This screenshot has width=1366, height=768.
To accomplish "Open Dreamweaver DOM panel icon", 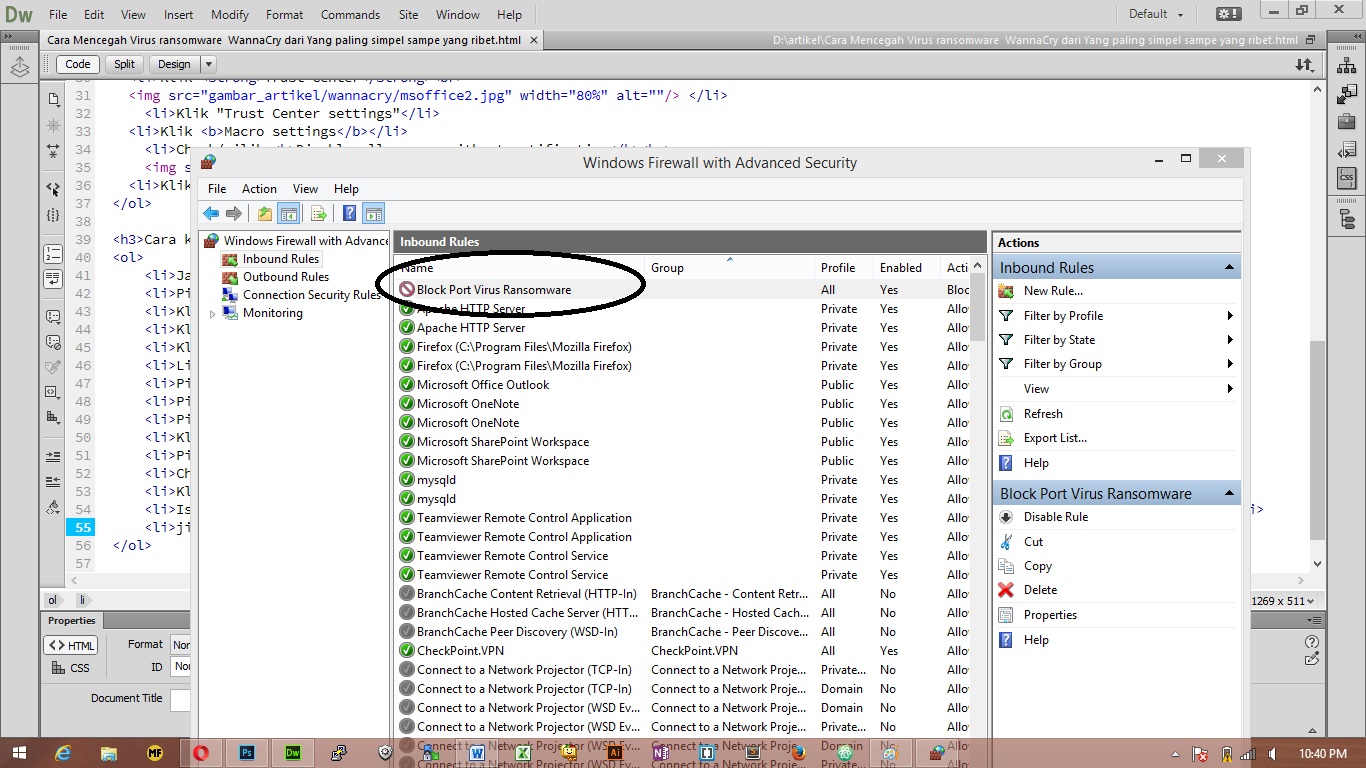I will (1347, 219).
